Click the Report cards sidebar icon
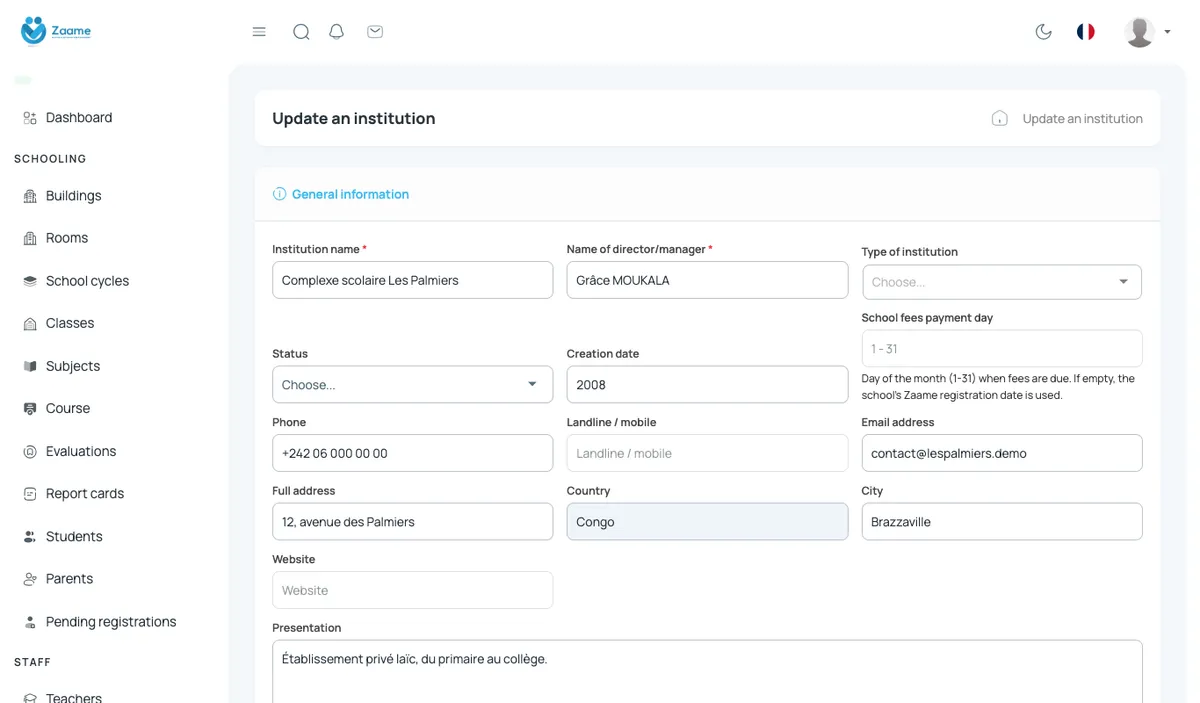Screen dimensions: 1200x703 tap(30, 494)
